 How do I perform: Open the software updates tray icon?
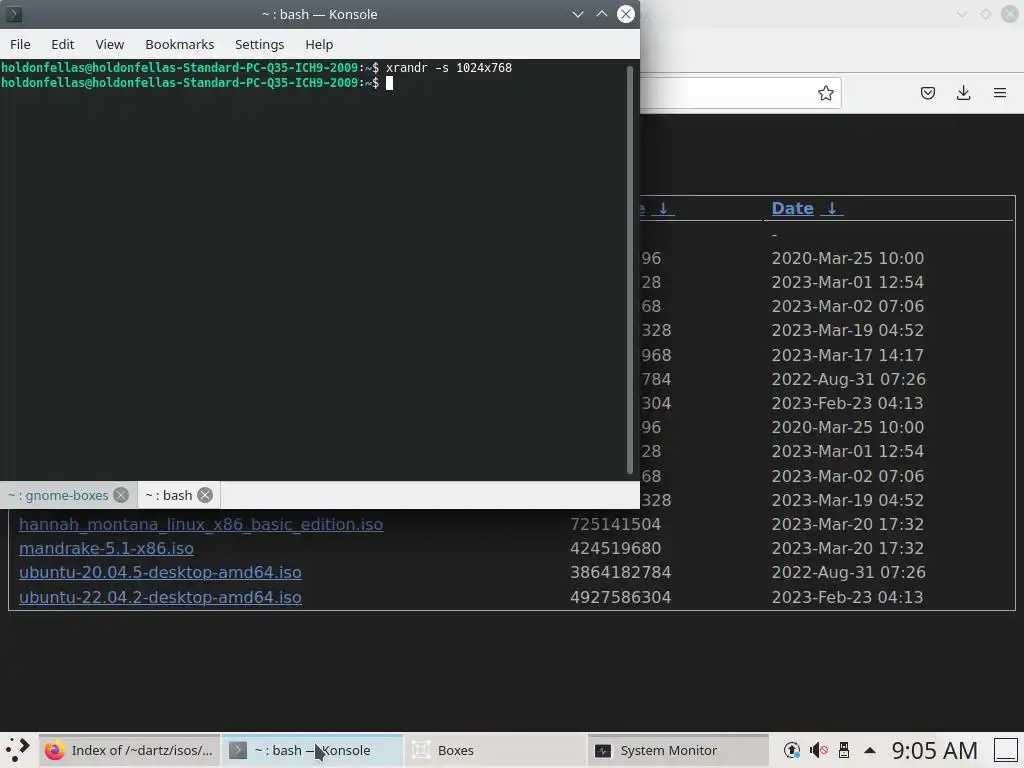pos(792,750)
